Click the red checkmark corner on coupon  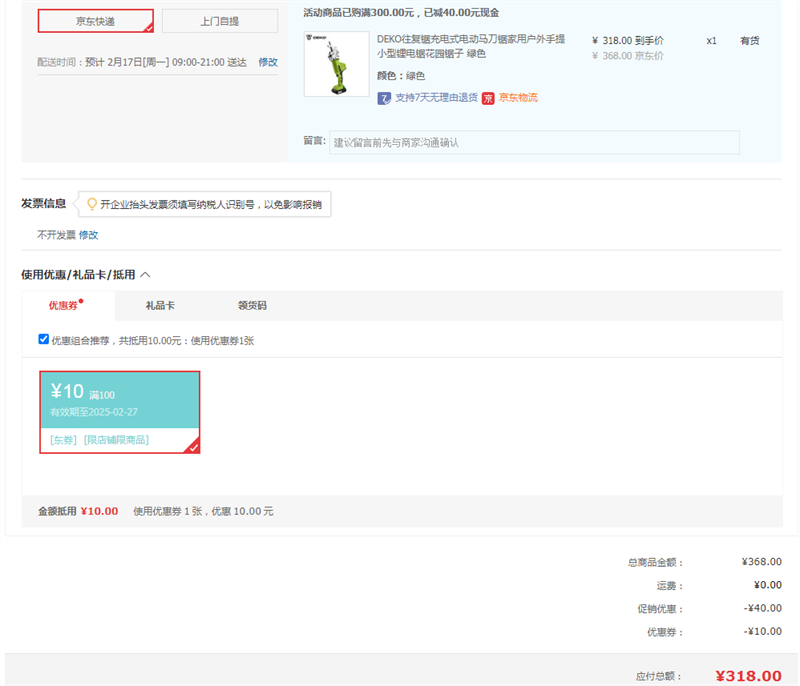pos(193,446)
